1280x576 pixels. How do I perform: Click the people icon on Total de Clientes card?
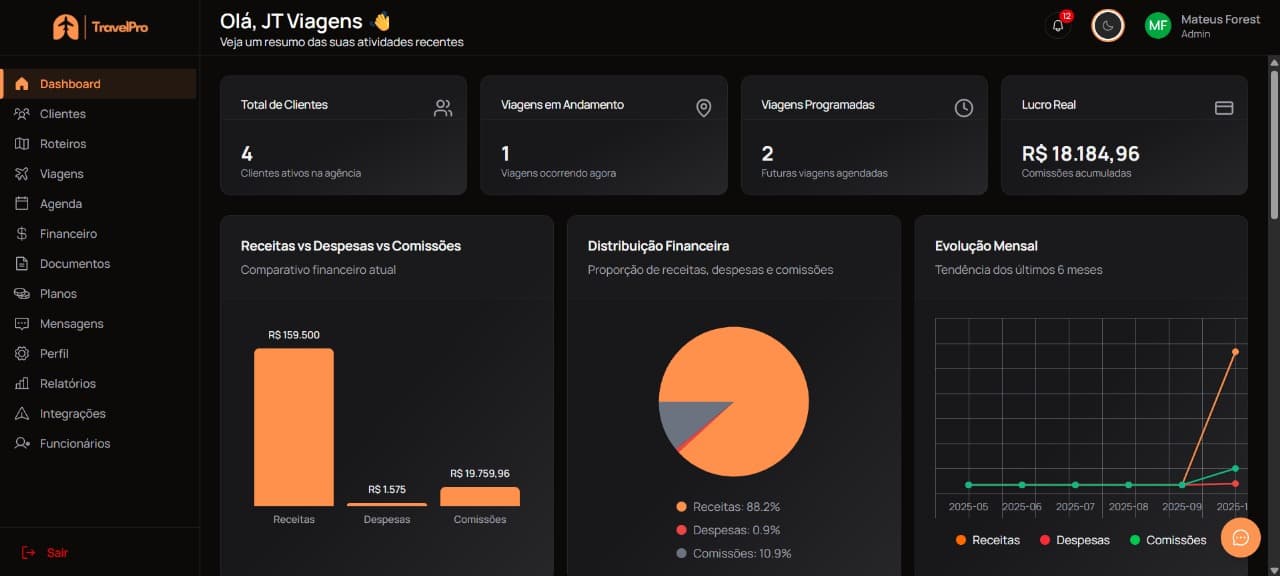pyautogui.click(x=443, y=107)
